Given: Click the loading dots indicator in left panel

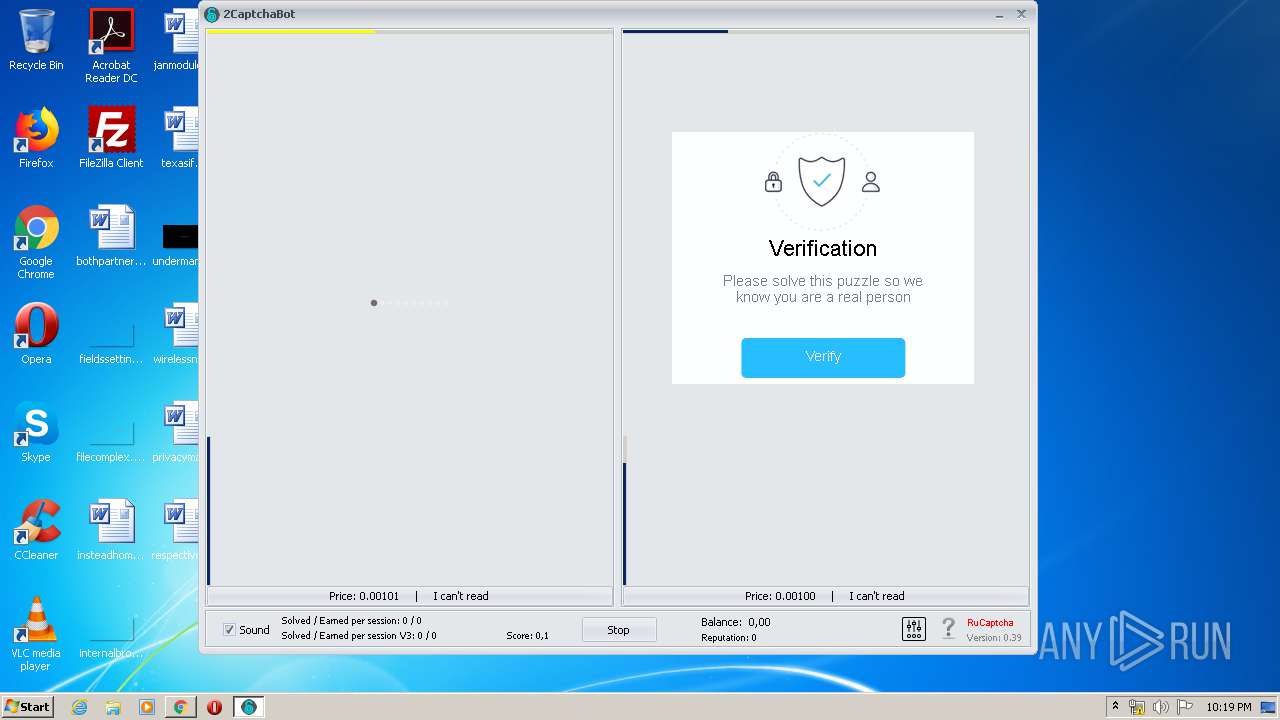Looking at the screenshot, I should point(410,303).
